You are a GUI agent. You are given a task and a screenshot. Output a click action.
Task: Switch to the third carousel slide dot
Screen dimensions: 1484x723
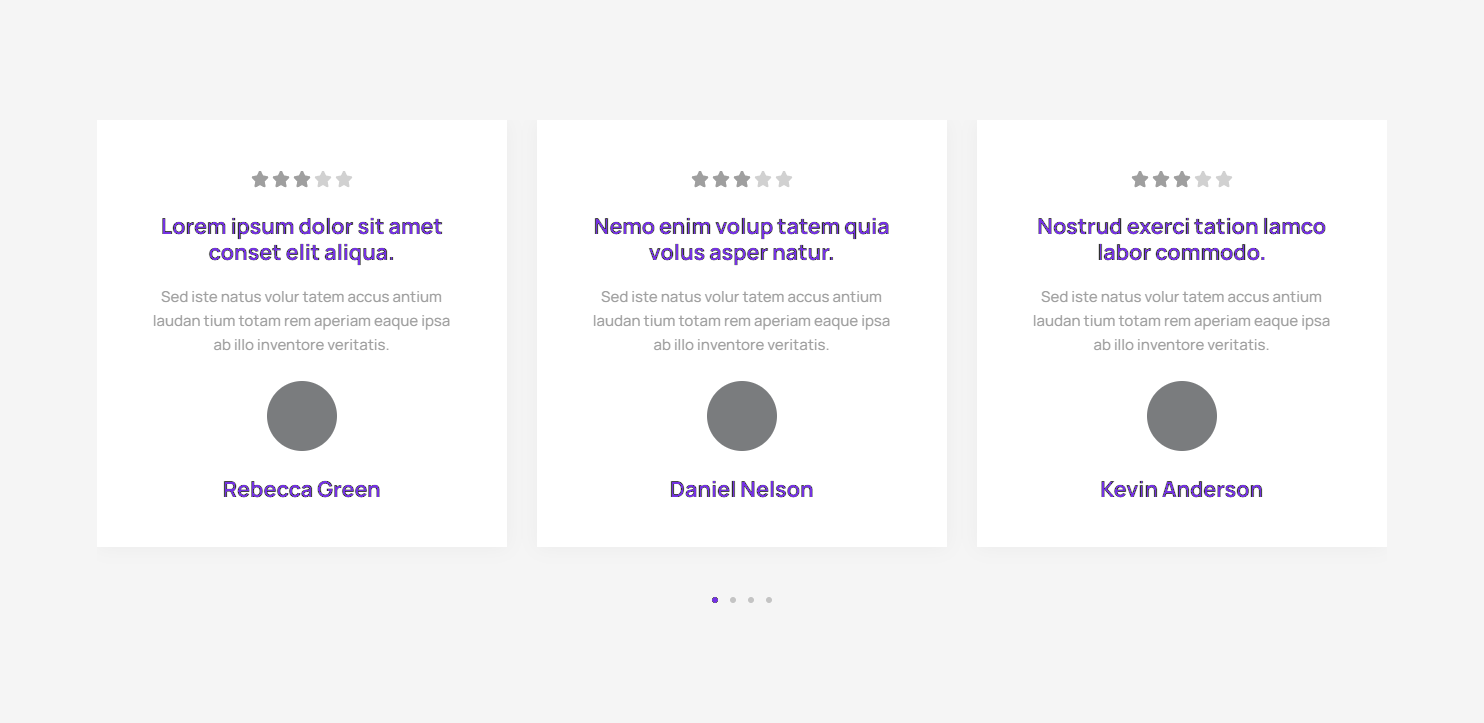(x=751, y=600)
